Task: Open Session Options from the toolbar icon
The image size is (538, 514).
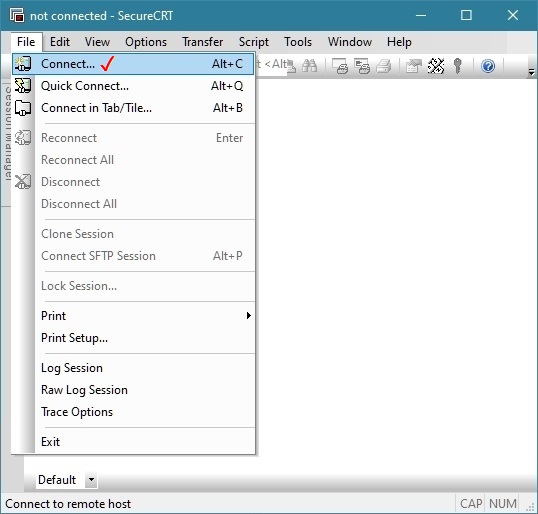Action: [413, 66]
